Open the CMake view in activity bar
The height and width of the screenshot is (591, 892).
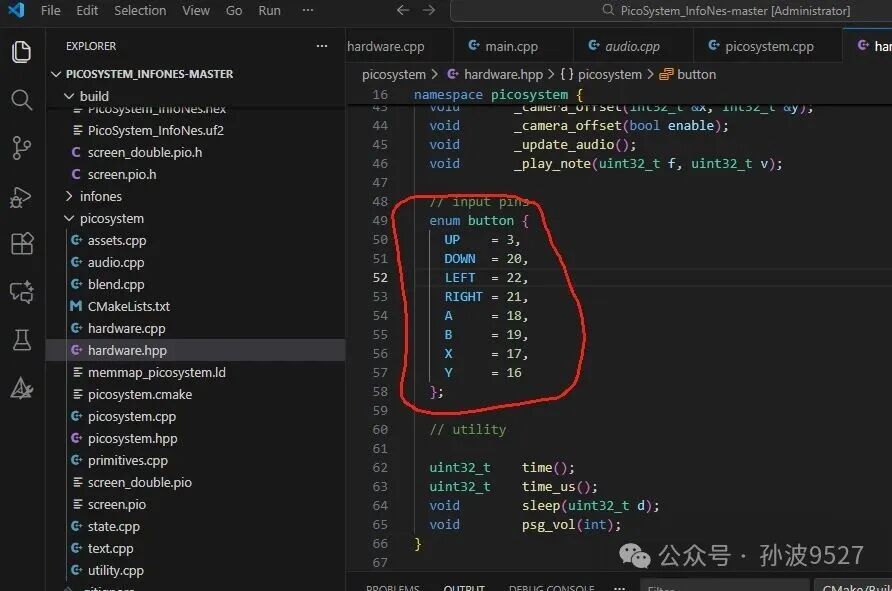point(22,388)
